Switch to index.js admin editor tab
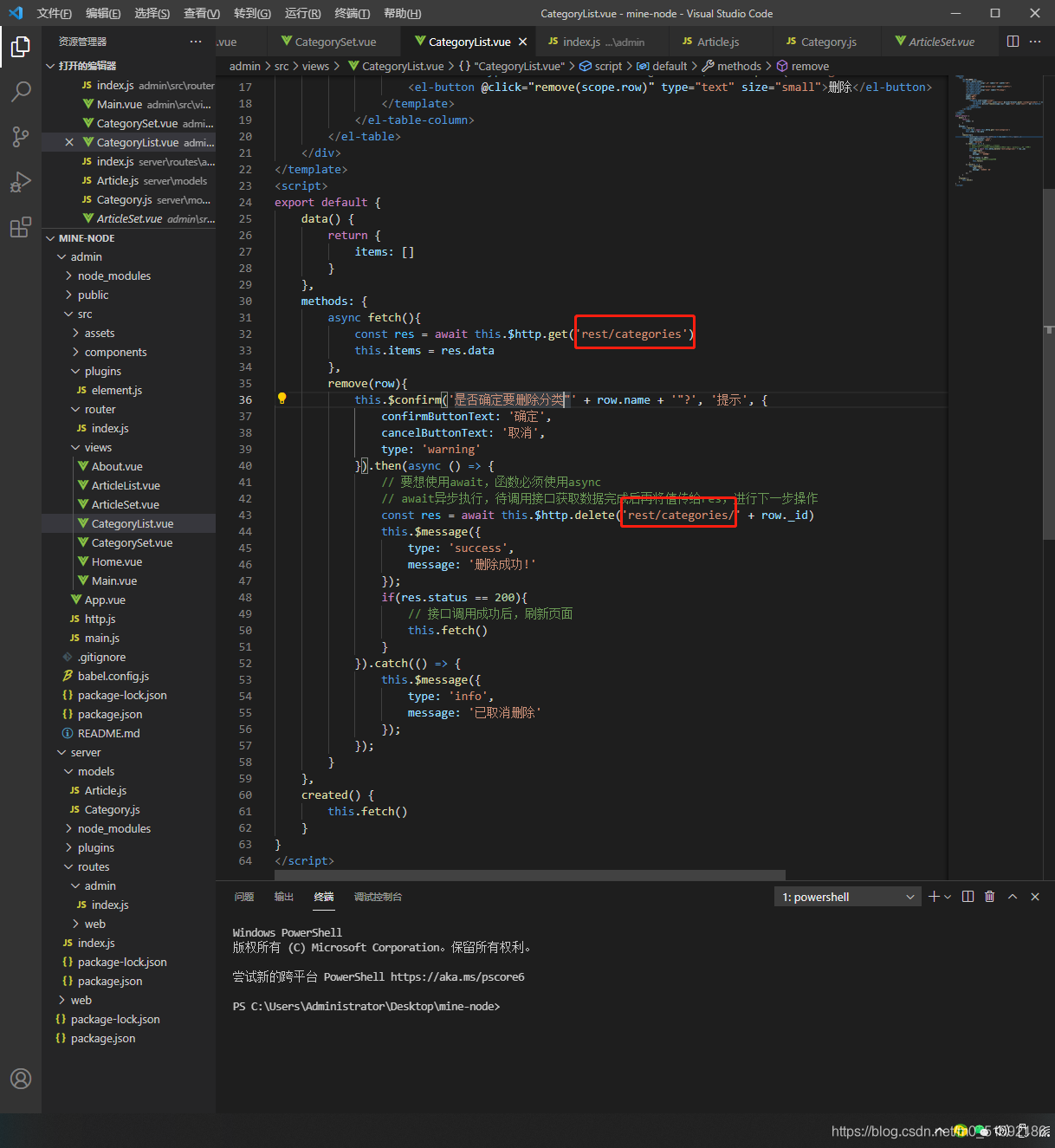The image size is (1055, 1148). tap(603, 42)
